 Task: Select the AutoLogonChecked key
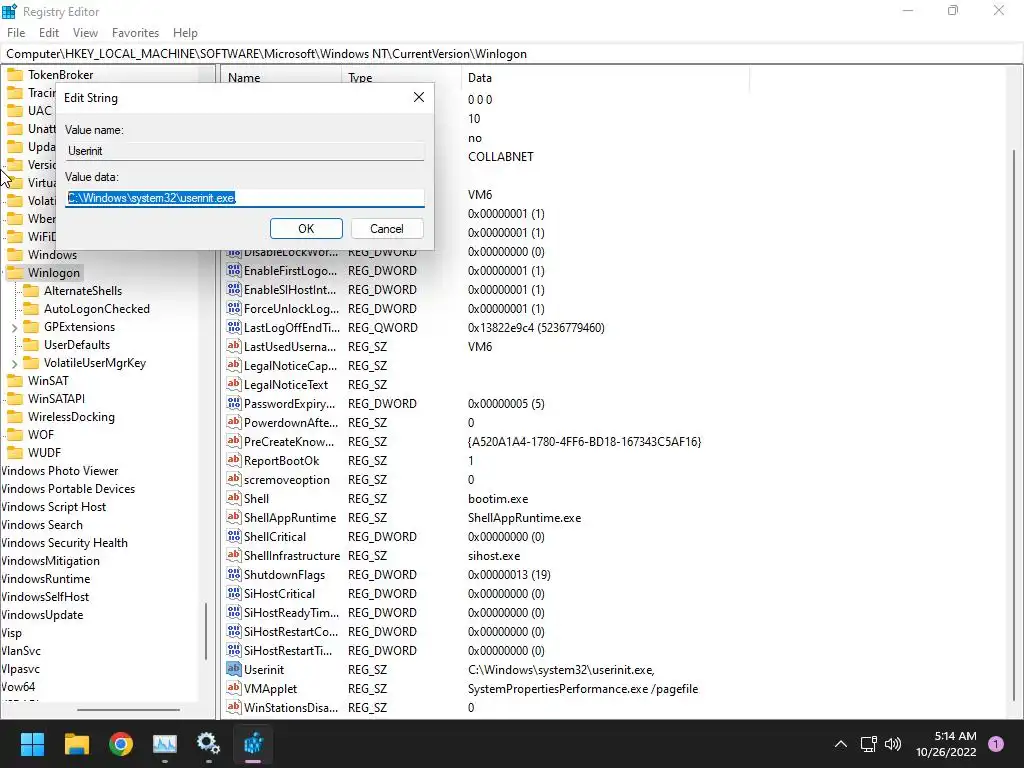(97, 309)
